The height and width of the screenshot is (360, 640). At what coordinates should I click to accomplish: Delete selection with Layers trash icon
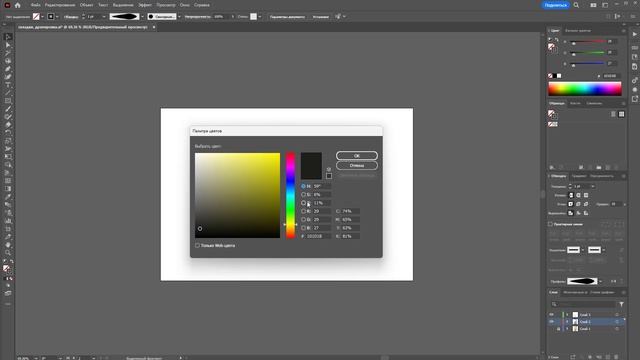[x=616, y=357]
